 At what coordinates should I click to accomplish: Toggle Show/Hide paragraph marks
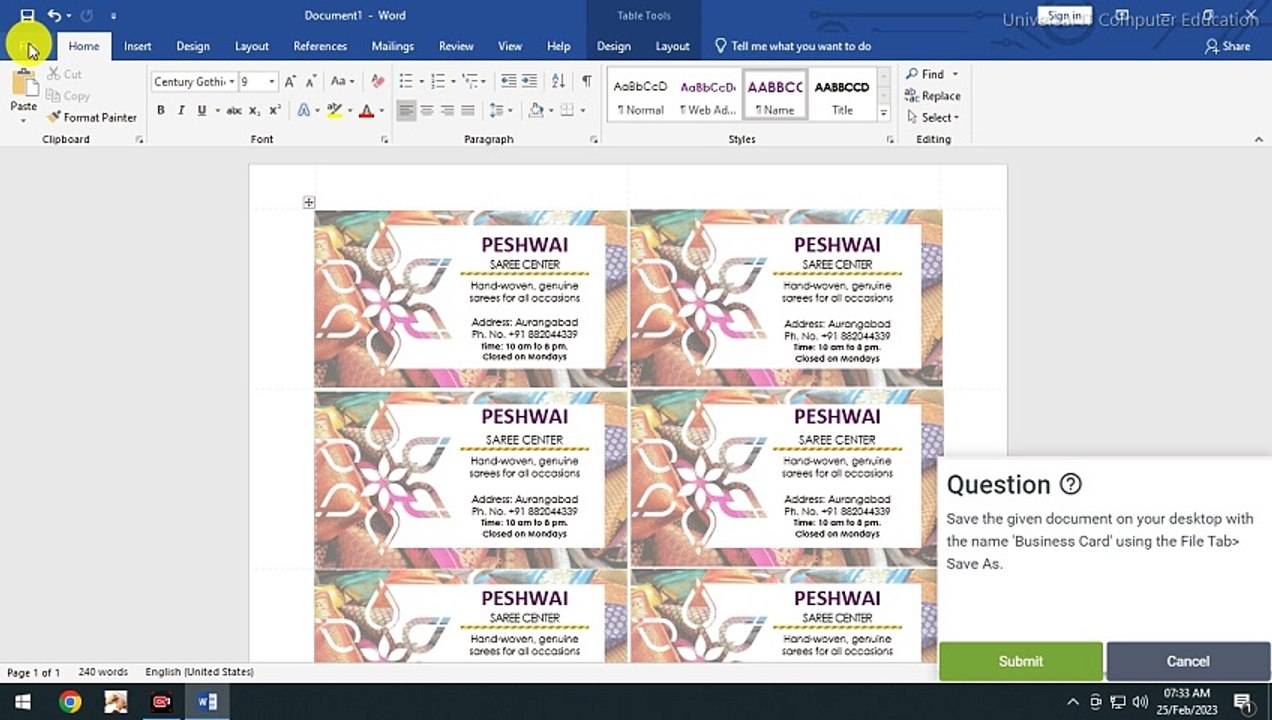[586, 82]
